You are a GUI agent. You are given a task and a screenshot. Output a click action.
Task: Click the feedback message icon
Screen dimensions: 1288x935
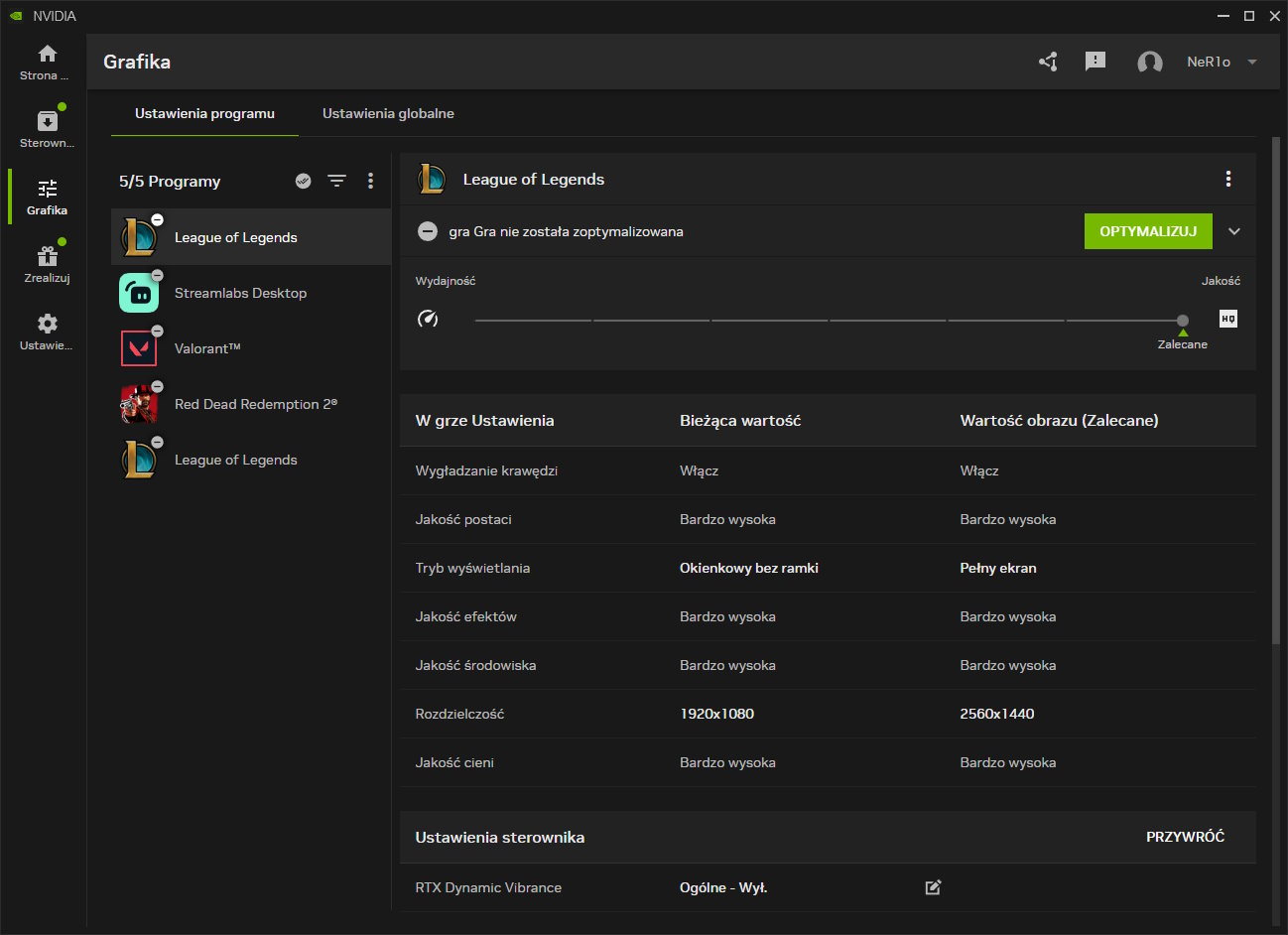coord(1095,62)
